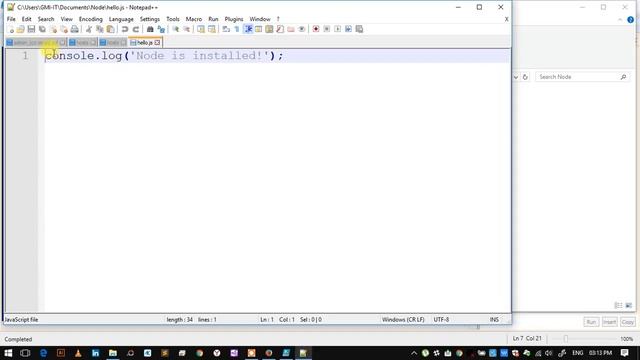
Task: Toggle synchronize horizontal scrolling icon
Action: pyautogui.click(x=212, y=29)
